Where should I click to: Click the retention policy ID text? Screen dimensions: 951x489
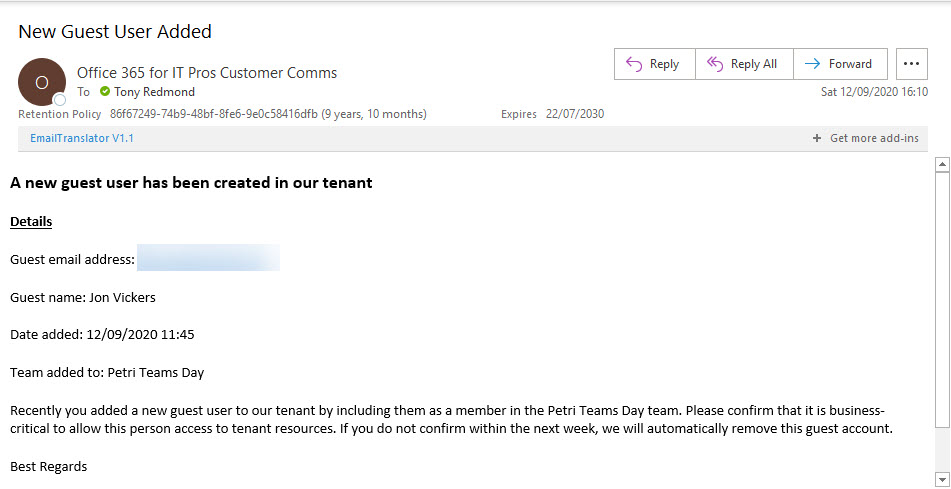[214, 114]
